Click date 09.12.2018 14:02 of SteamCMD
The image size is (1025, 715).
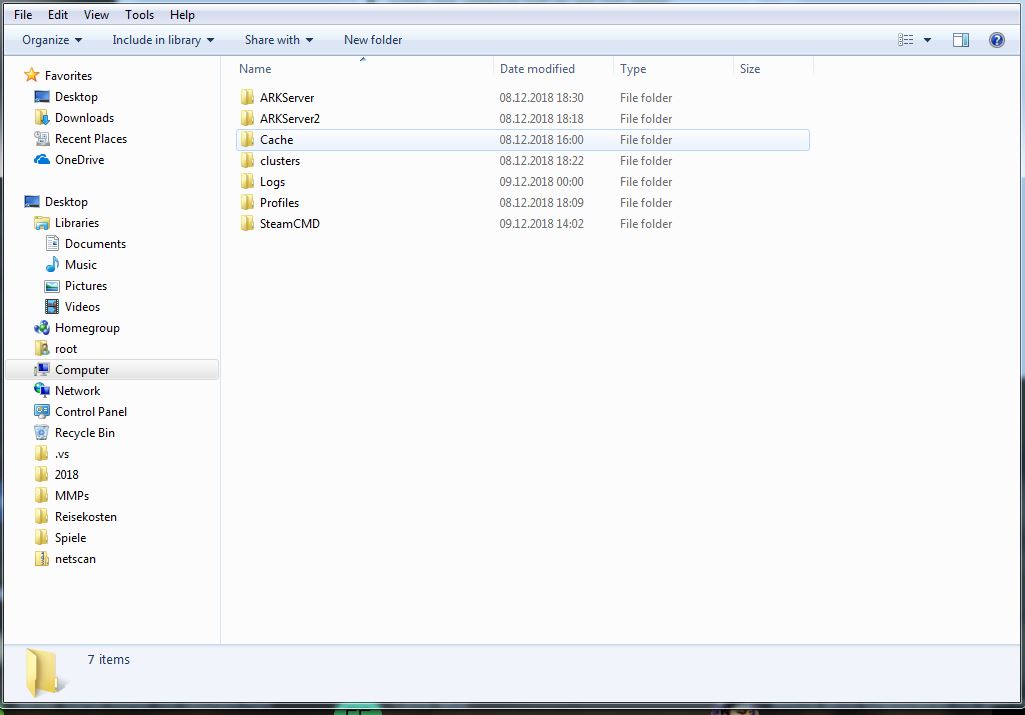541,224
